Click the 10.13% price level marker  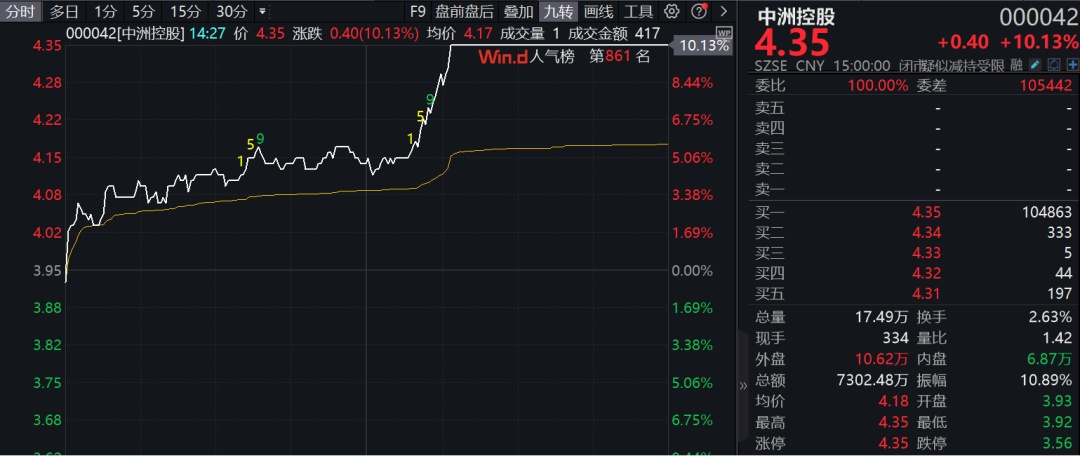click(703, 46)
